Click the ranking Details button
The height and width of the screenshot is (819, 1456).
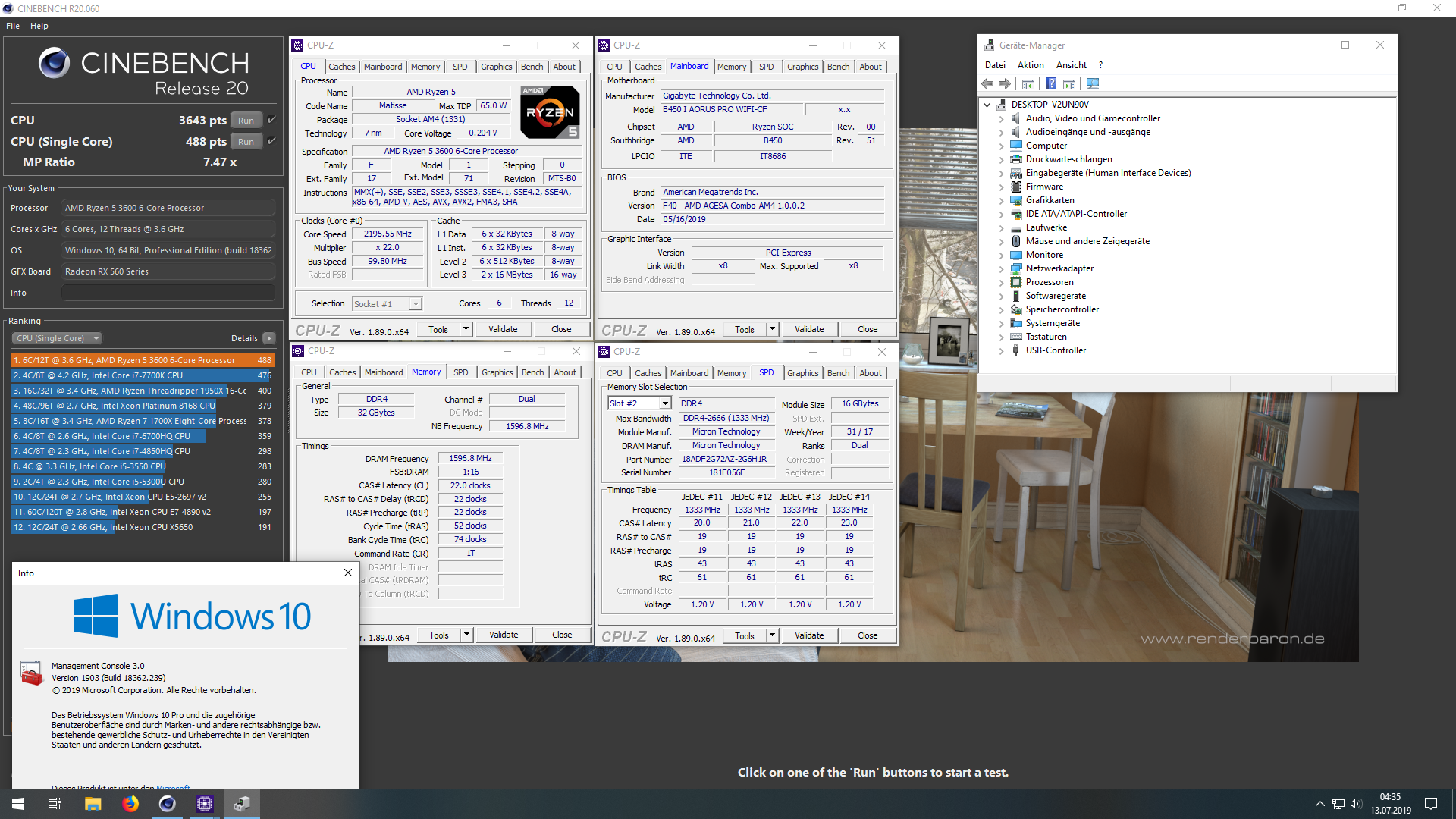coord(269,338)
